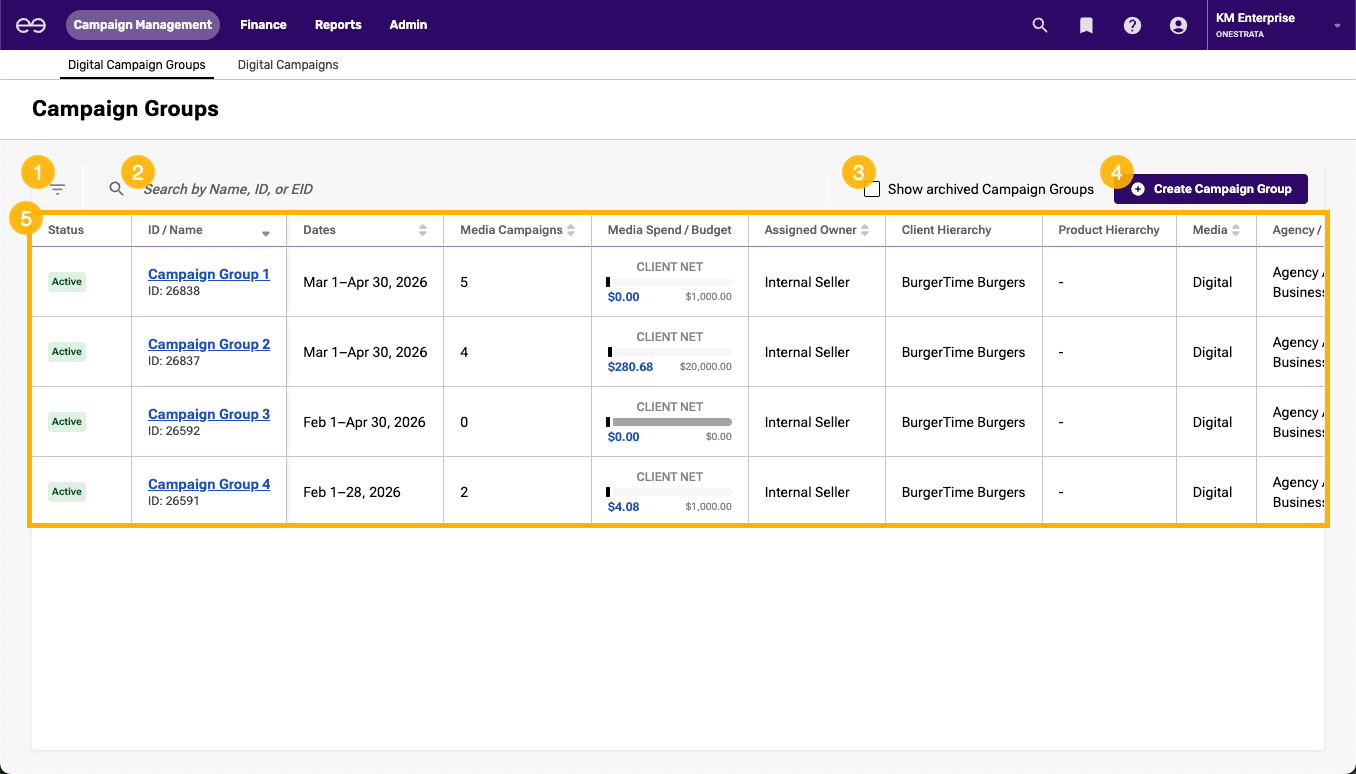The width and height of the screenshot is (1356, 774).
Task: Open the Campaign Group 2 link
Action: 209,344
